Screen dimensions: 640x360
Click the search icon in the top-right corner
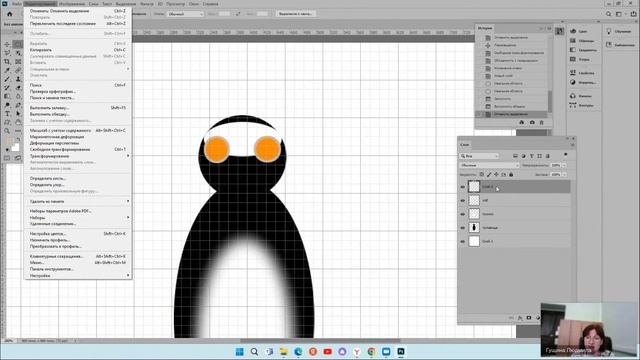(x=609, y=14)
